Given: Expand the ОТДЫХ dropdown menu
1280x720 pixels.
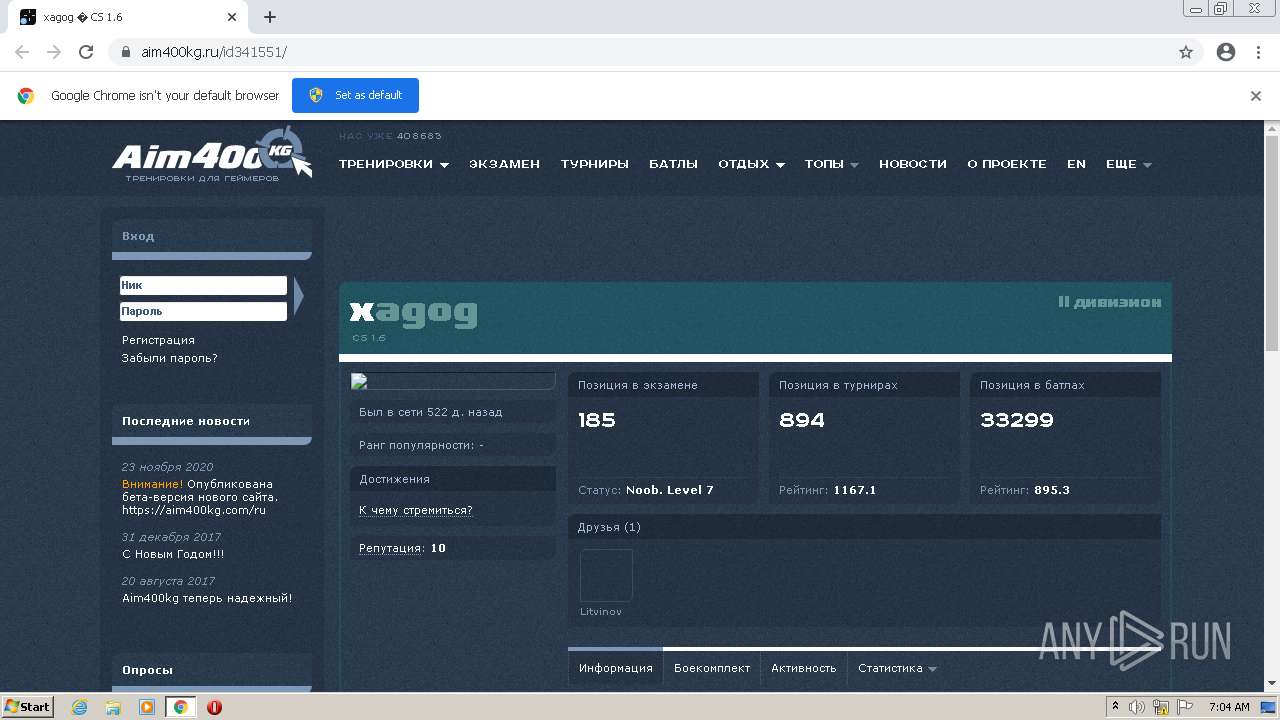Looking at the screenshot, I should [751, 164].
